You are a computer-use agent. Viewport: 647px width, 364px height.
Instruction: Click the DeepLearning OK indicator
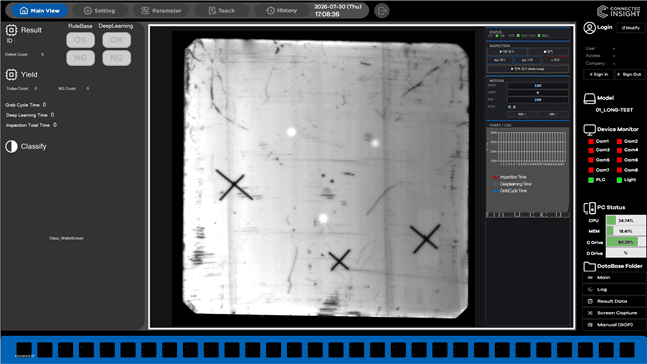[x=116, y=40]
